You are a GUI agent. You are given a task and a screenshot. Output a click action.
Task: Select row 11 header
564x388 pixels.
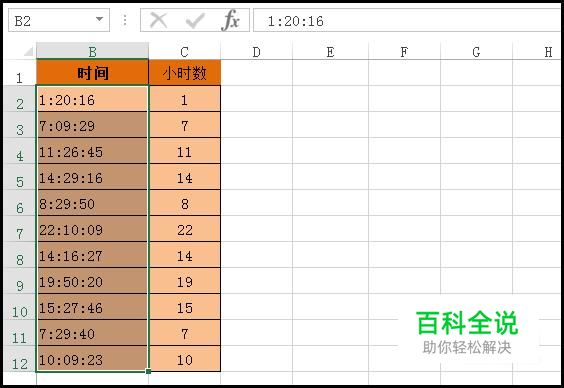[x=19, y=333]
